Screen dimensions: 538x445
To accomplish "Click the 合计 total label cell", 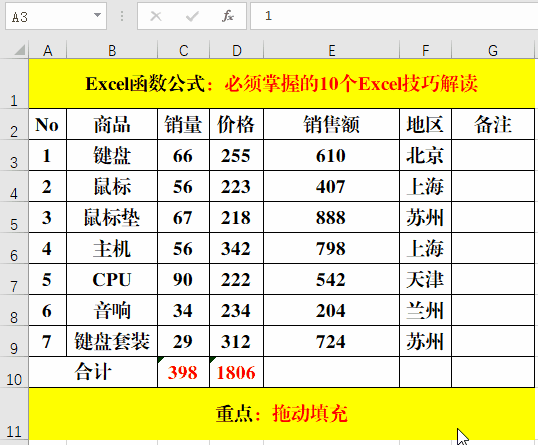I will 93,372.
